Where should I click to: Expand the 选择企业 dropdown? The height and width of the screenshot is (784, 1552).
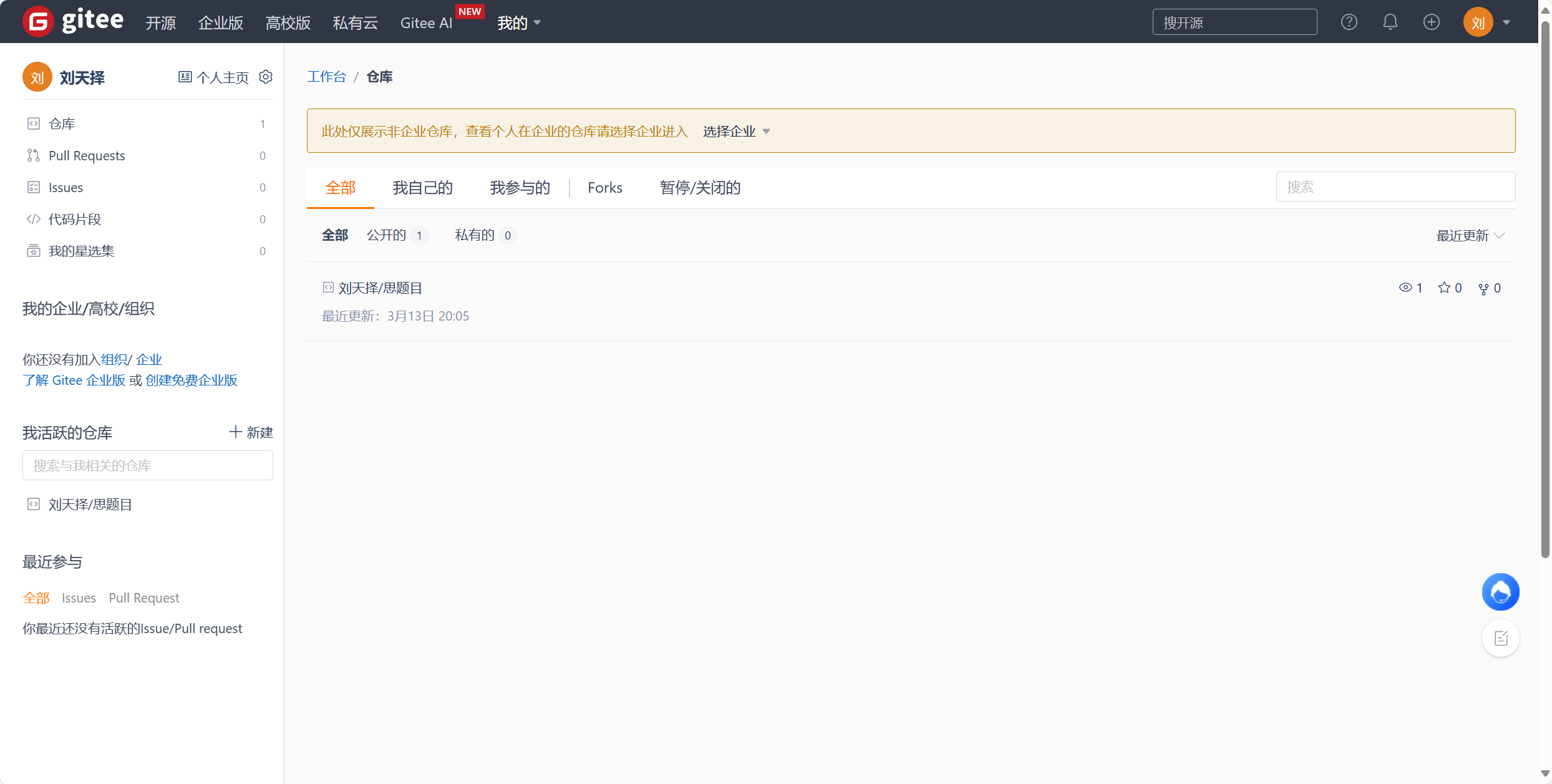pyautogui.click(x=736, y=131)
